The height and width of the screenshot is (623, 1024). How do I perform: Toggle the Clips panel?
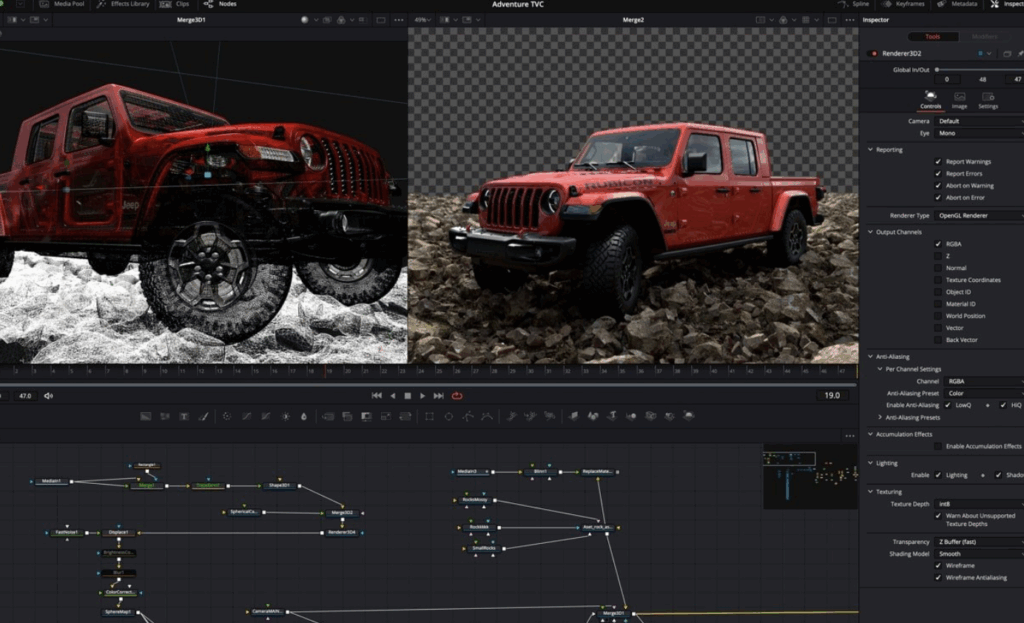pos(174,4)
